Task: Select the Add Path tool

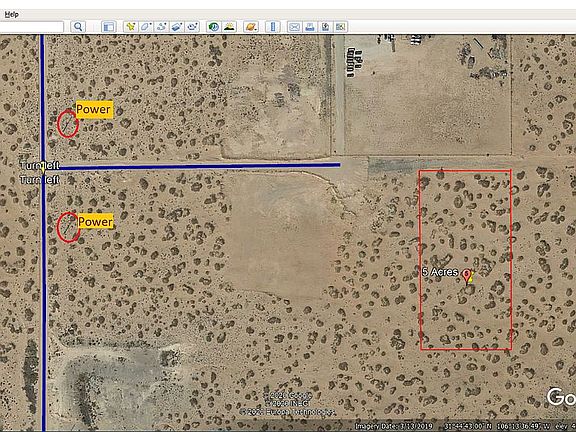Action: (162, 27)
